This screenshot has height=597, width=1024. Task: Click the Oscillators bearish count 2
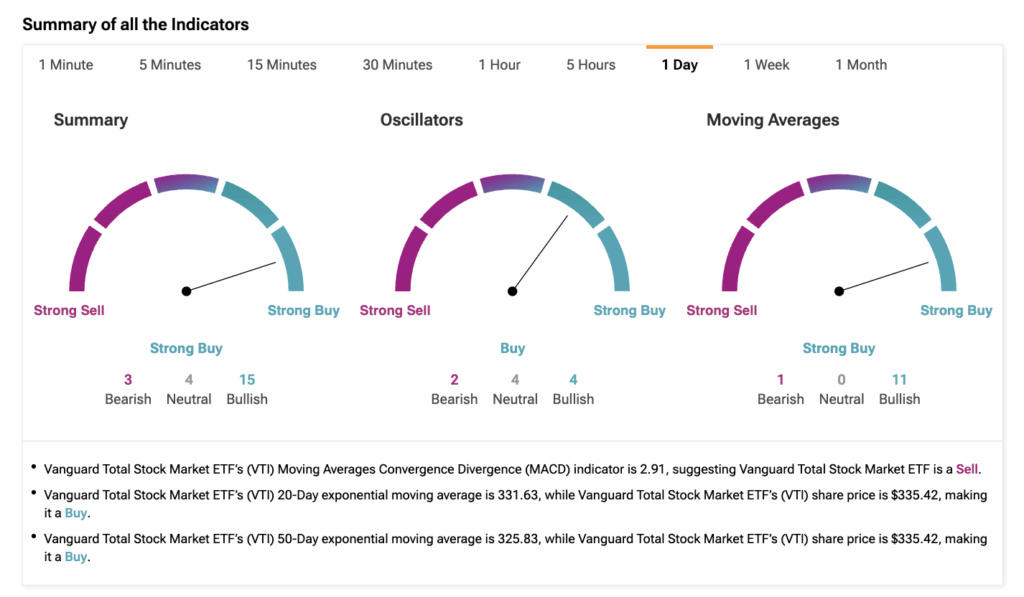[454, 379]
